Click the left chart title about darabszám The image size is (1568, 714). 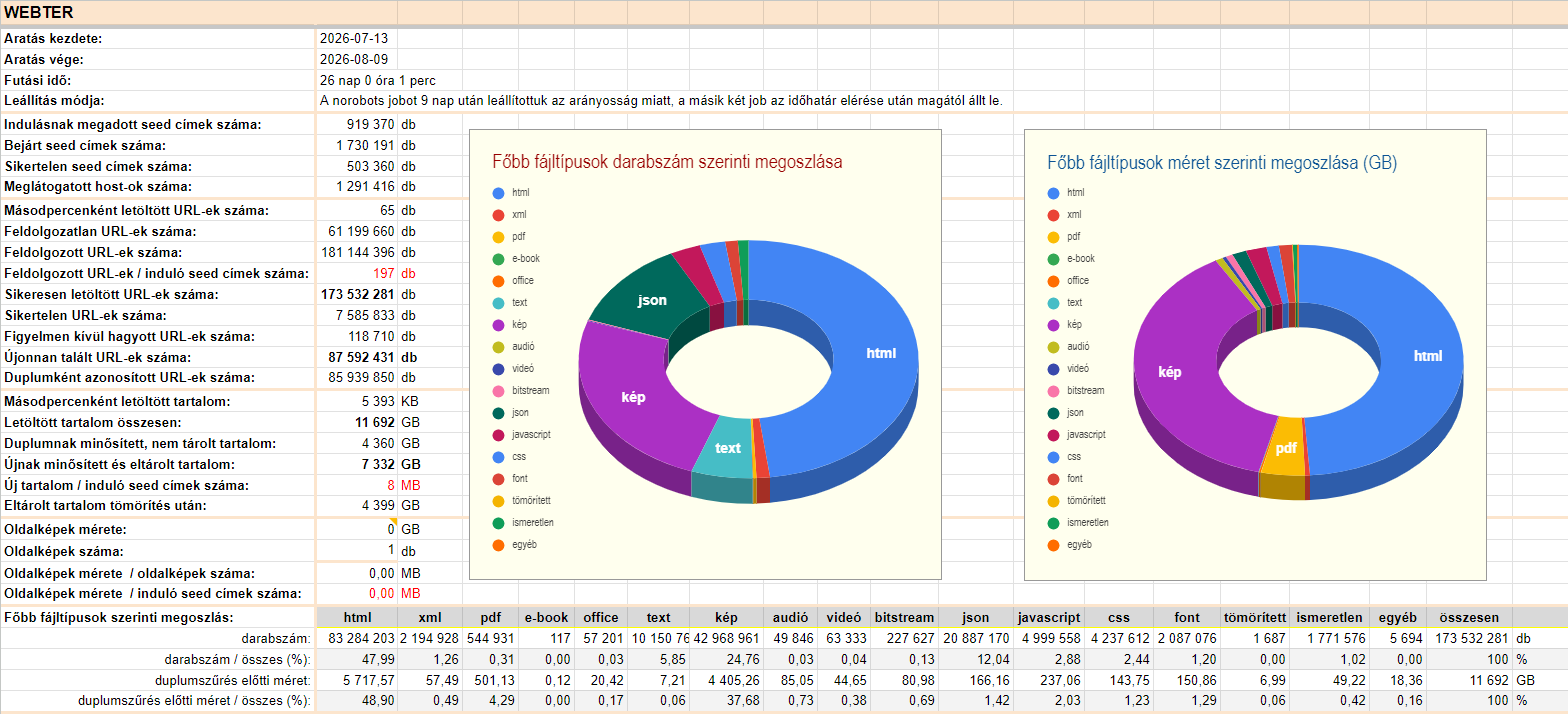point(667,161)
